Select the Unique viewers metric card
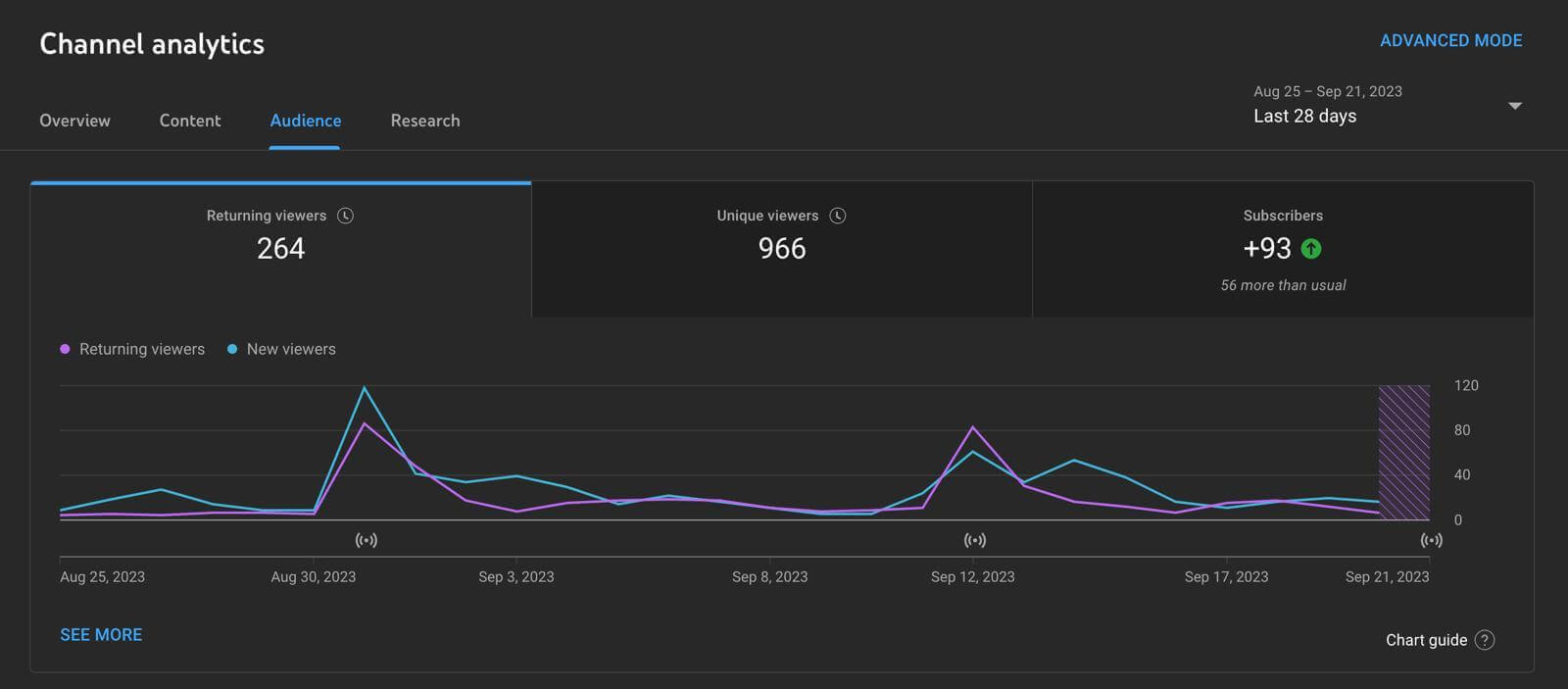Image resolution: width=1568 pixels, height=689 pixels. [782, 249]
